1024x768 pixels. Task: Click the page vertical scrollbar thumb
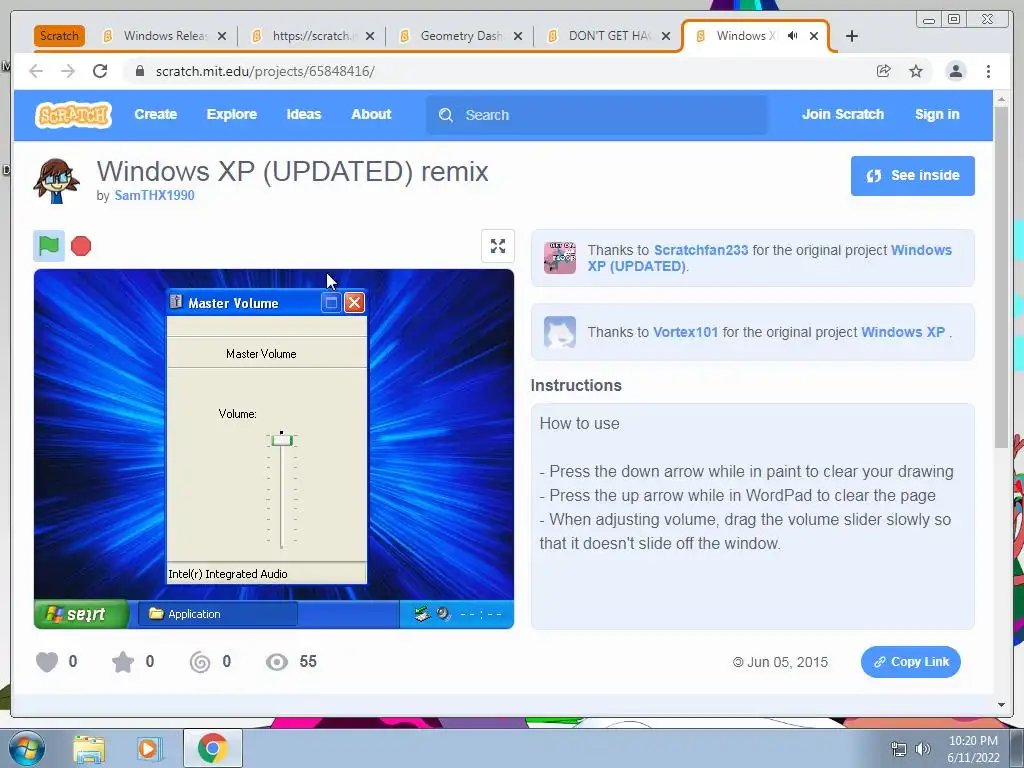click(1001, 278)
